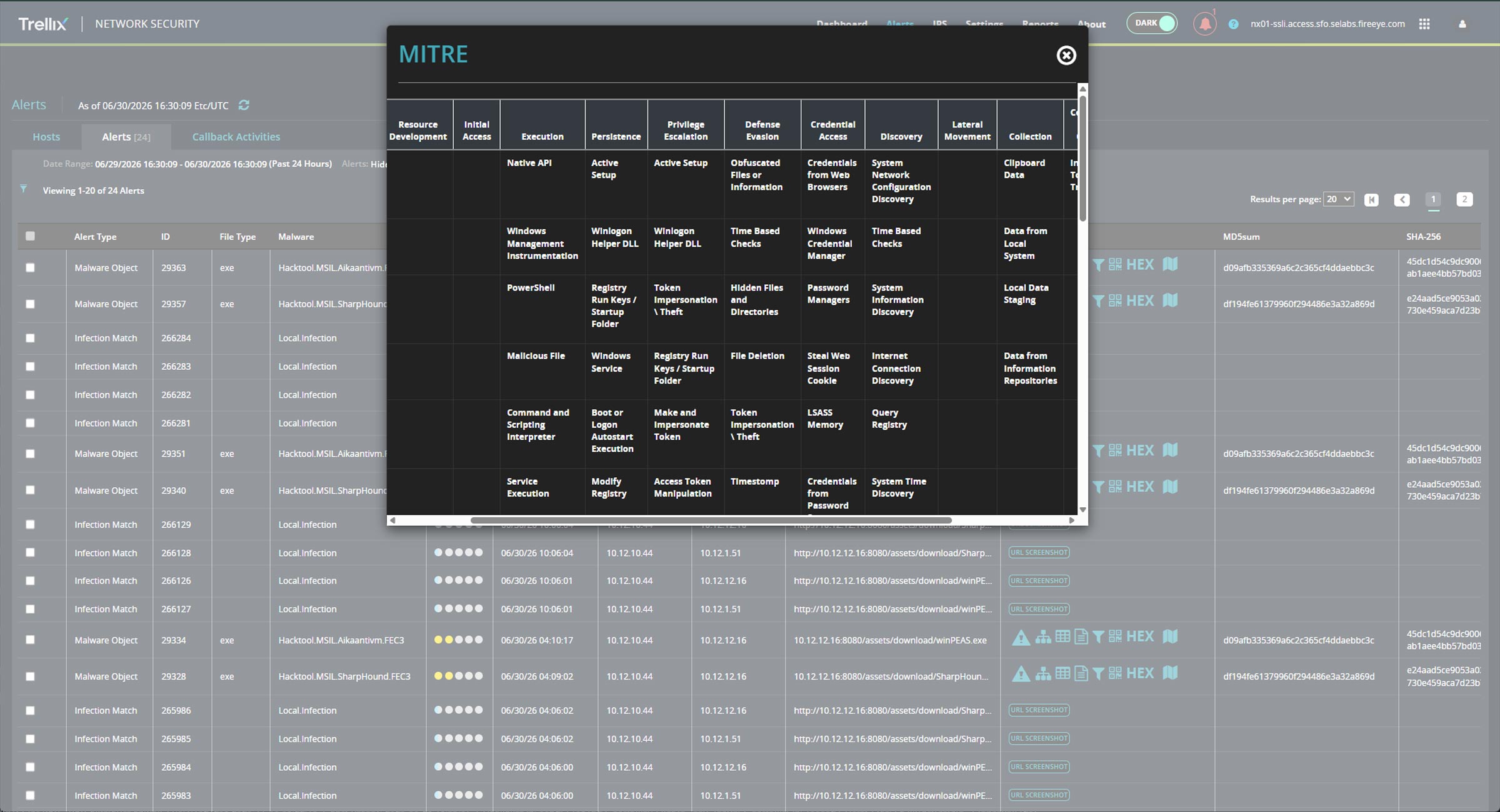
Task: Tick checkbox for Infection Match 266128
Action: [30, 552]
